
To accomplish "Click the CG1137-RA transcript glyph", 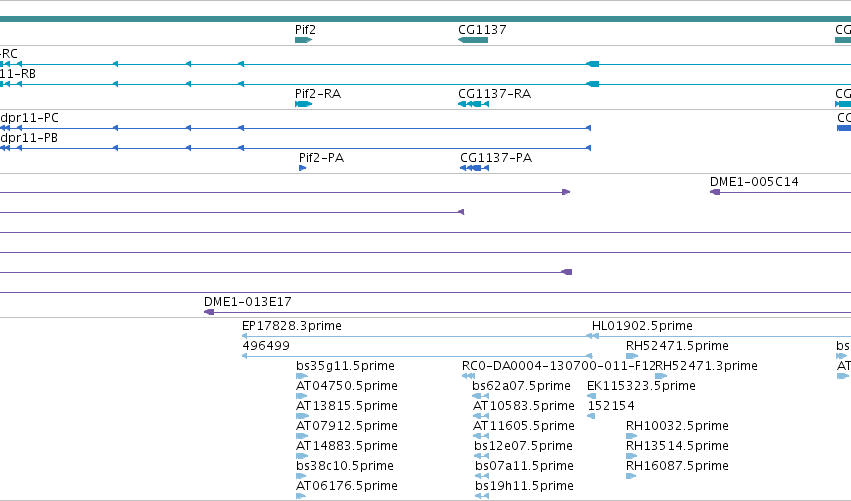I will 473,104.
